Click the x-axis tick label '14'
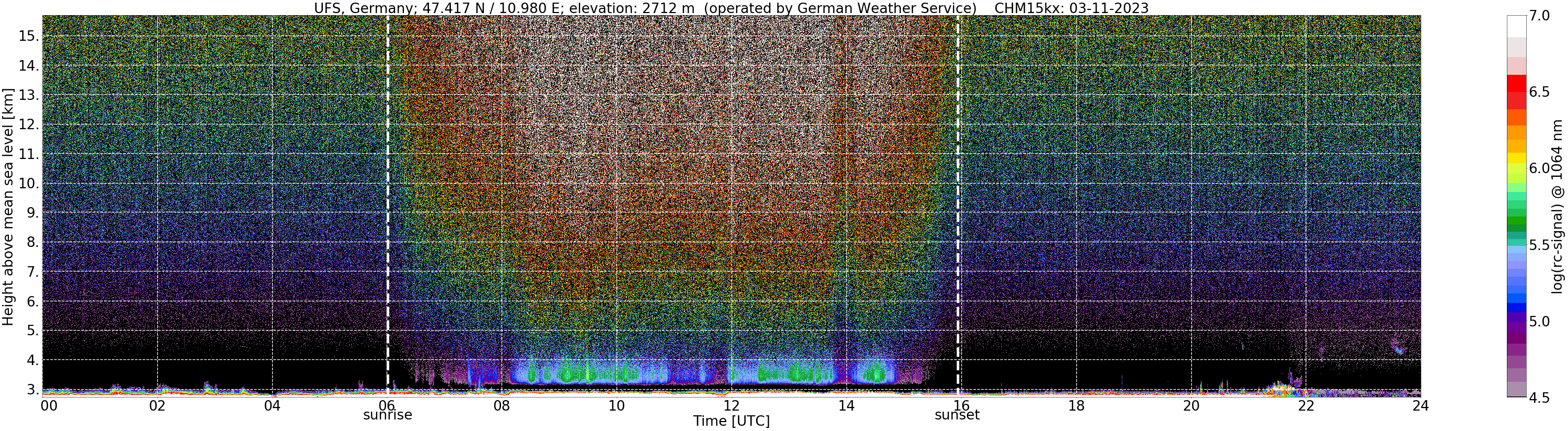Viewport: 1568px width, 431px height. [846, 405]
